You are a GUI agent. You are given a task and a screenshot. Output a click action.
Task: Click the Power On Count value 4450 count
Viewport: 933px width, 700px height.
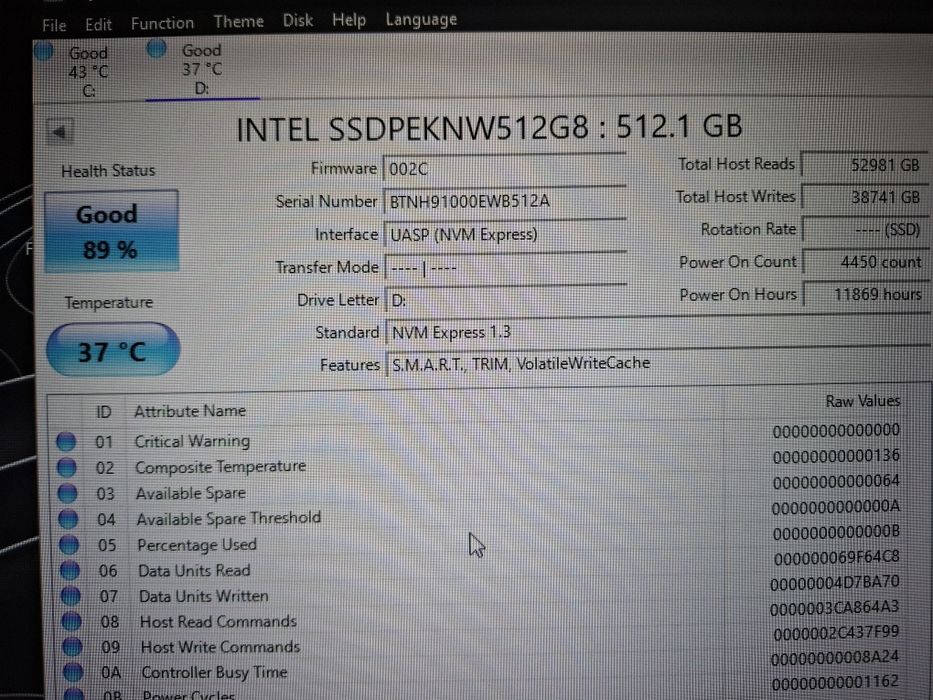pos(866,262)
